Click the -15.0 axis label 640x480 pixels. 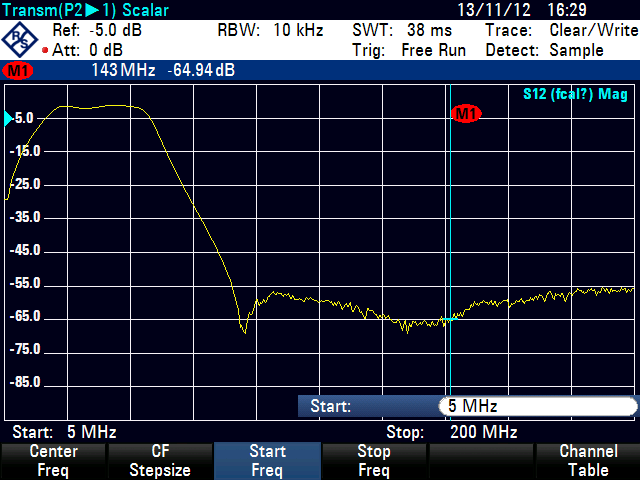(x=25, y=151)
